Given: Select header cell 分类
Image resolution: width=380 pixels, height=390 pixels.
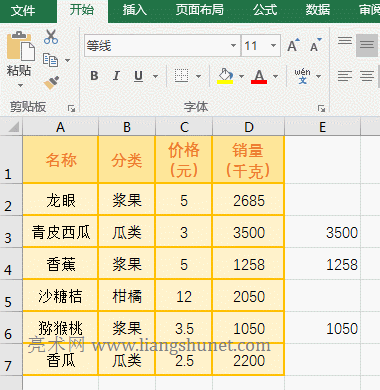Looking at the screenshot, I should 127,160.
